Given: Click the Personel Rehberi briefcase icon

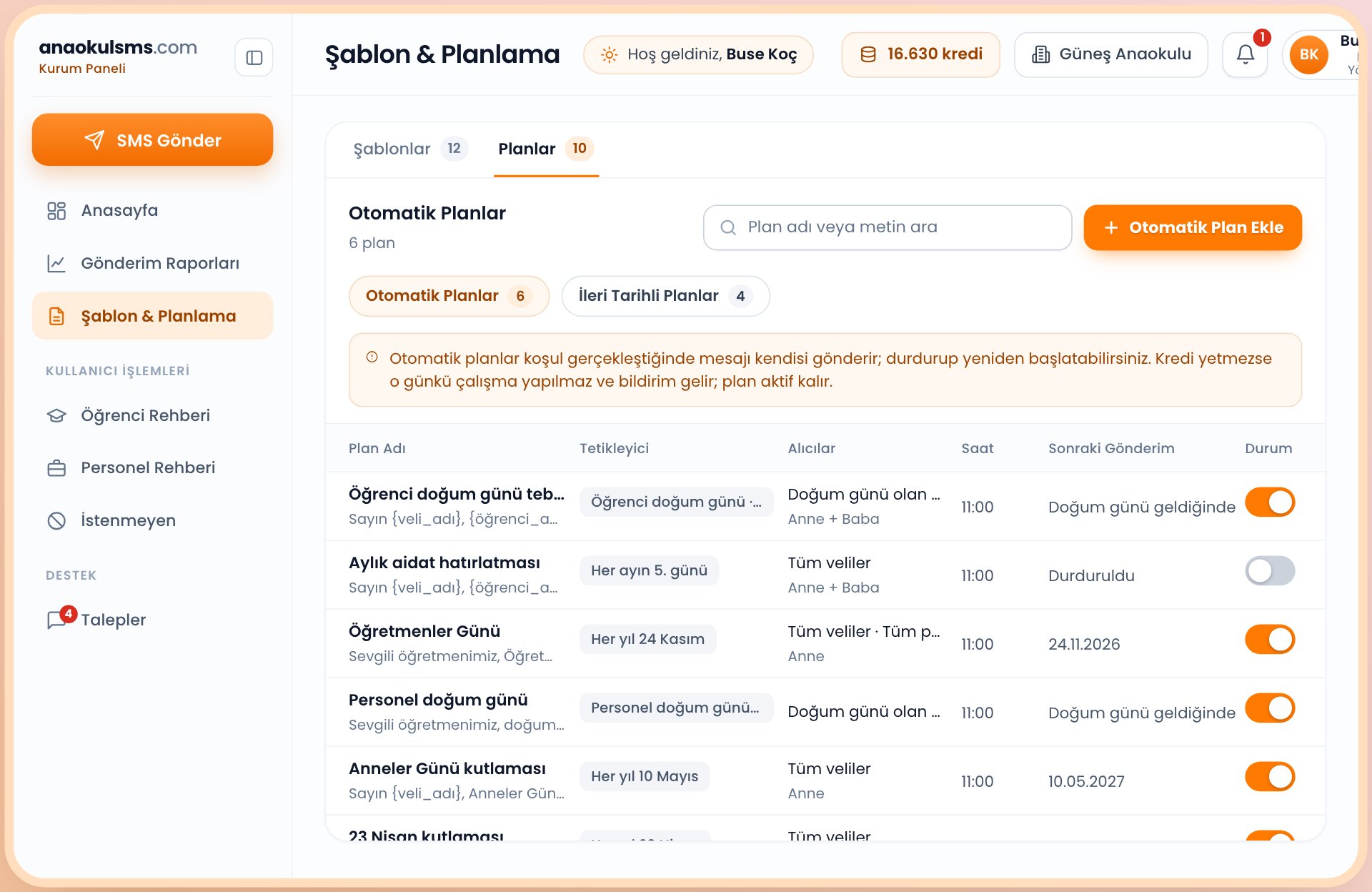Looking at the screenshot, I should (x=56, y=468).
